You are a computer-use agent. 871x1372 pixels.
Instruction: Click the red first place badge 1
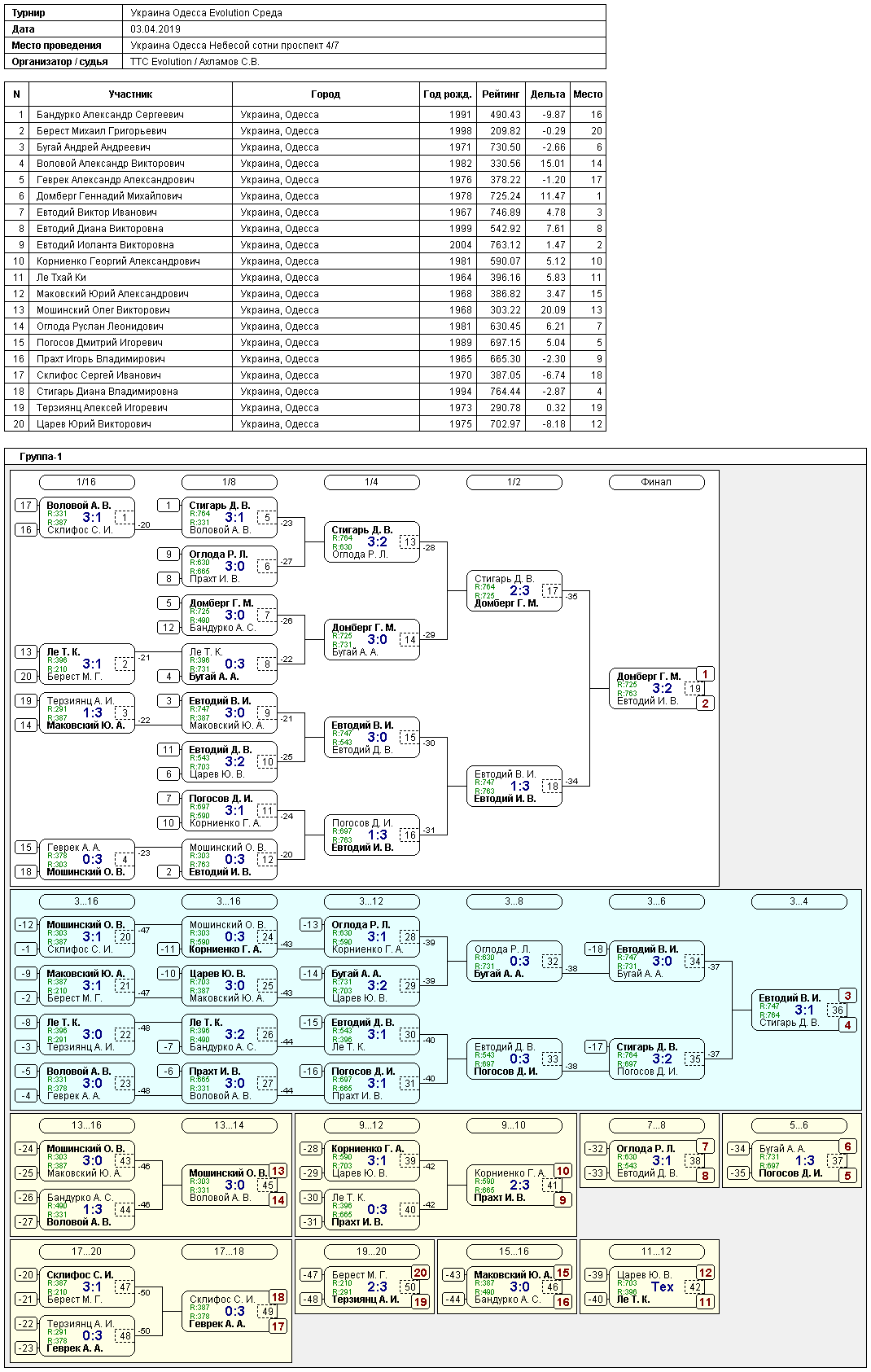(706, 674)
